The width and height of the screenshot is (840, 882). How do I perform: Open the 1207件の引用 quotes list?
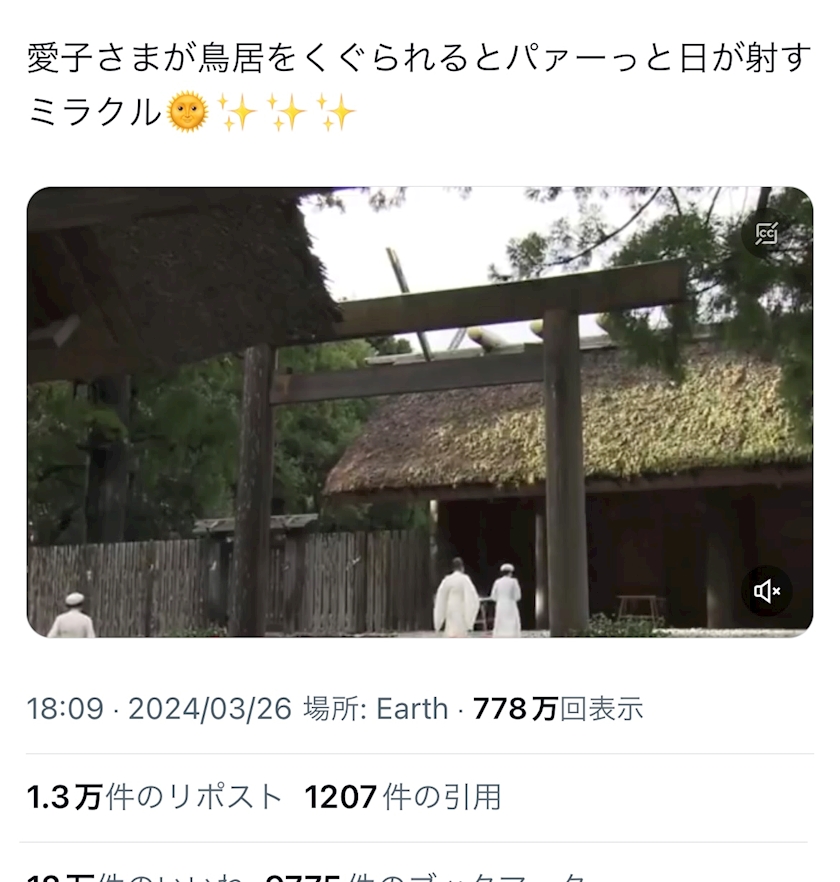click(403, 797)
